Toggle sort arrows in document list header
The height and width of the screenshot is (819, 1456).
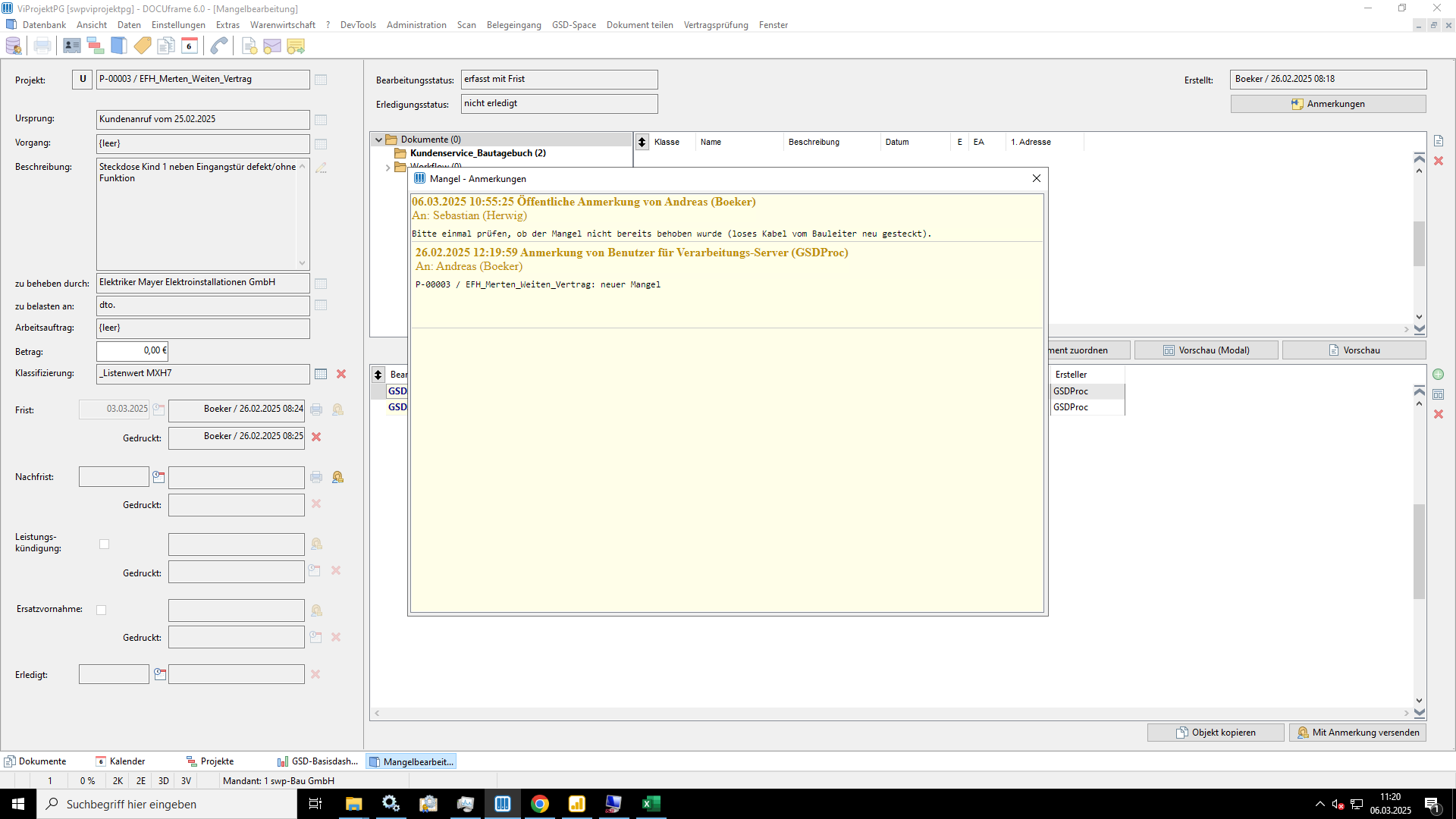click(642, 142)
